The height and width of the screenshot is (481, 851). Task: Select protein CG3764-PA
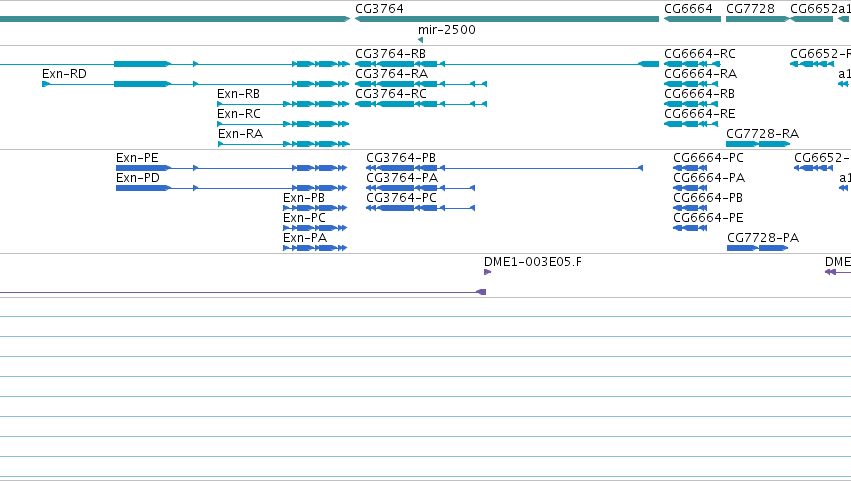[x=421, y=188]
